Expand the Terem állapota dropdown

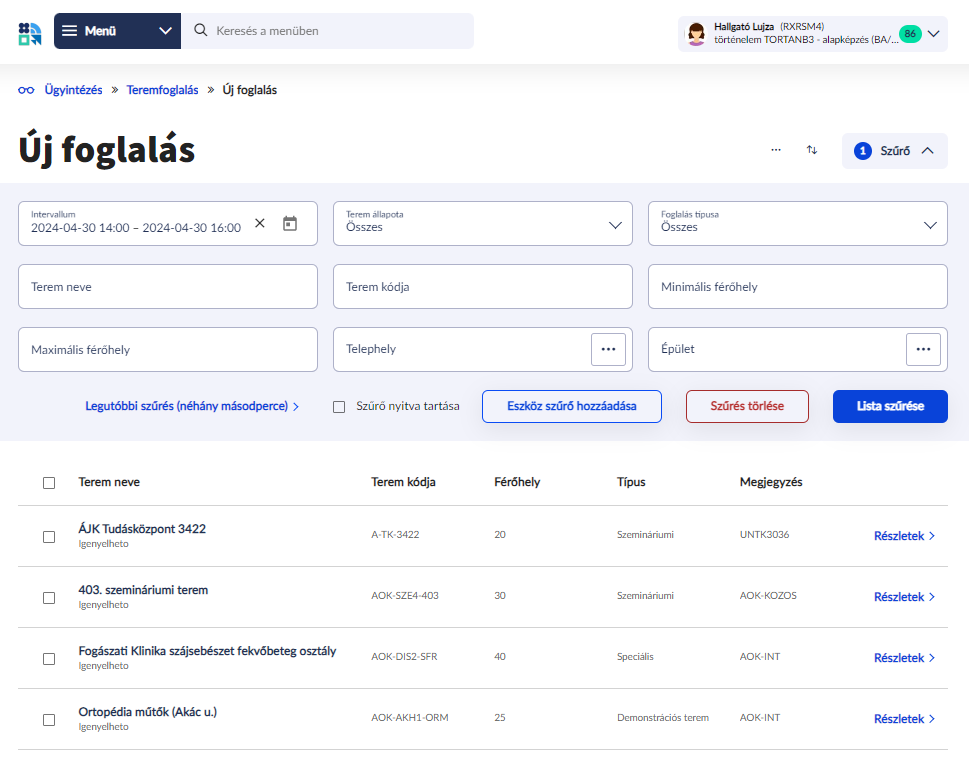click(483, 224)
